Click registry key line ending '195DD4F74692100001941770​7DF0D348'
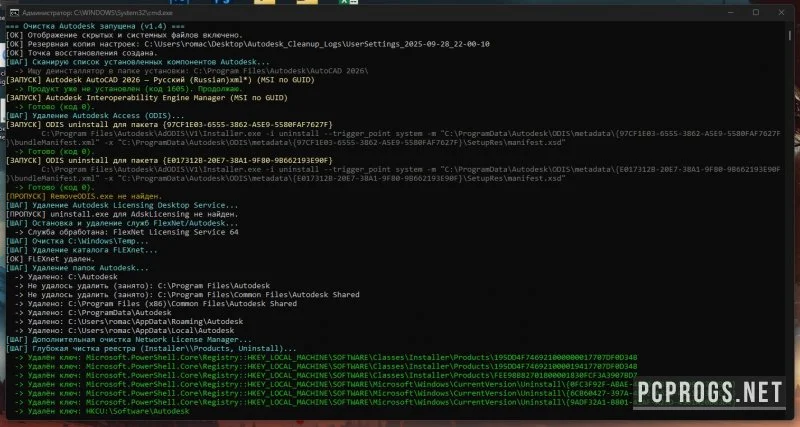The width and height of the screenshot is (800, 427). (x=326, y=366)
